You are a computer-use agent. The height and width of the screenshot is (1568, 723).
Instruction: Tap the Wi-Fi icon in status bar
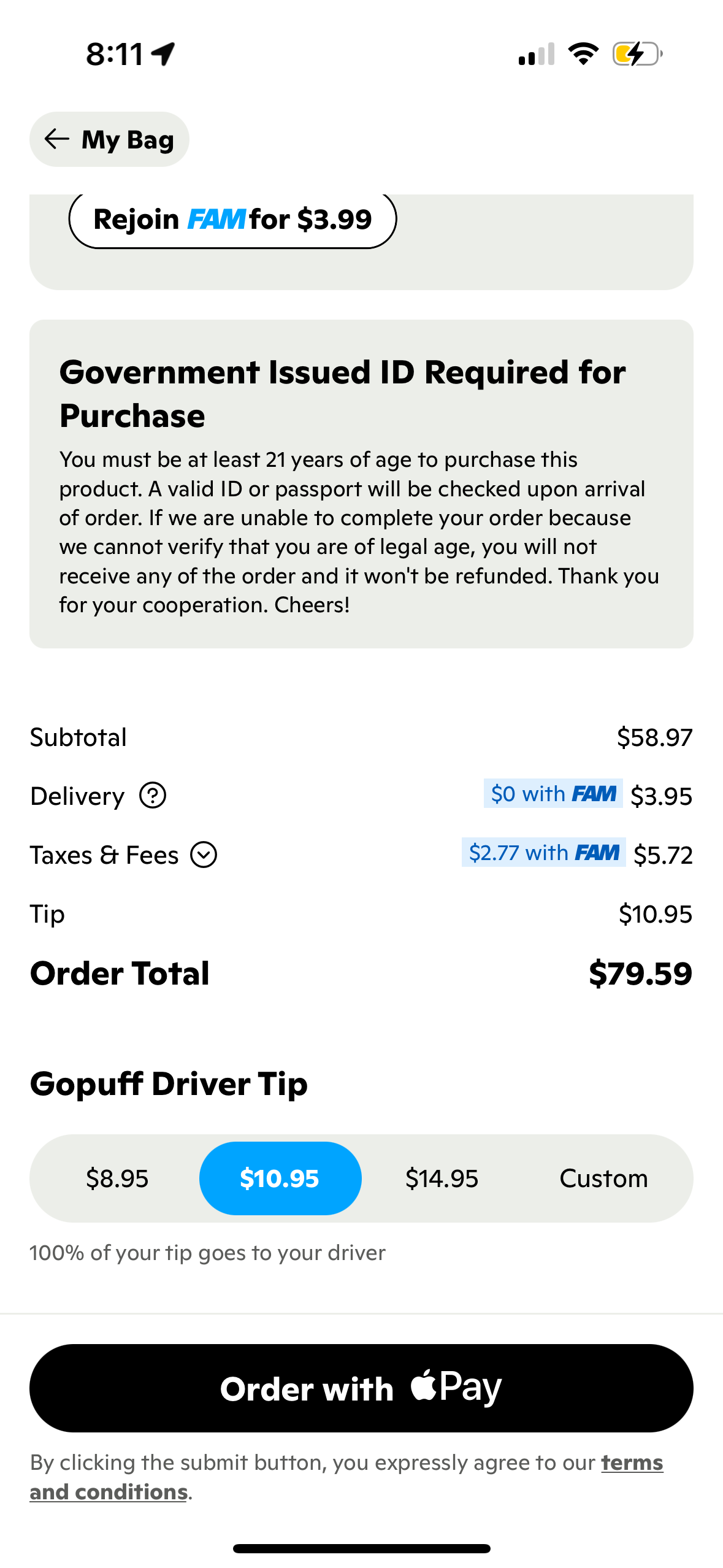click(x=583, y=54)
